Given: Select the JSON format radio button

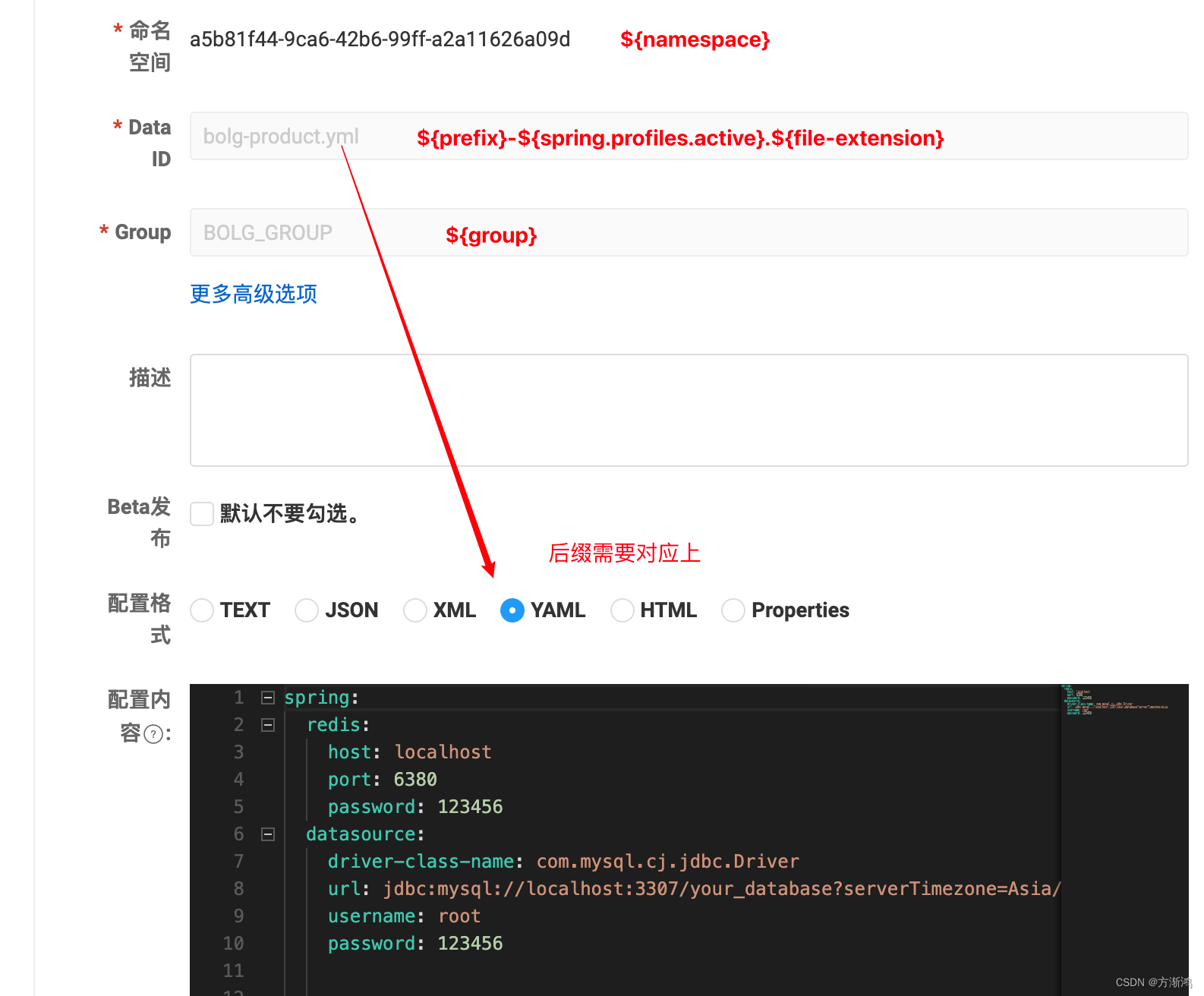Looking at the screenshot, I should click(x=307, y=610).
